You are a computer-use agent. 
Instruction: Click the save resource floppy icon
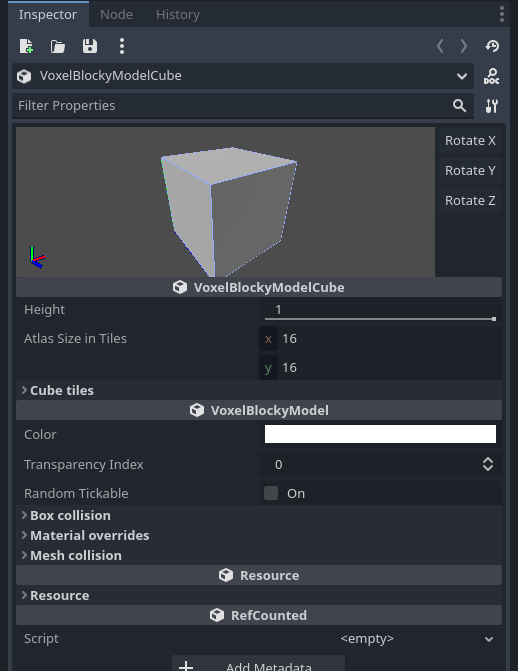(x=90, y=46)
